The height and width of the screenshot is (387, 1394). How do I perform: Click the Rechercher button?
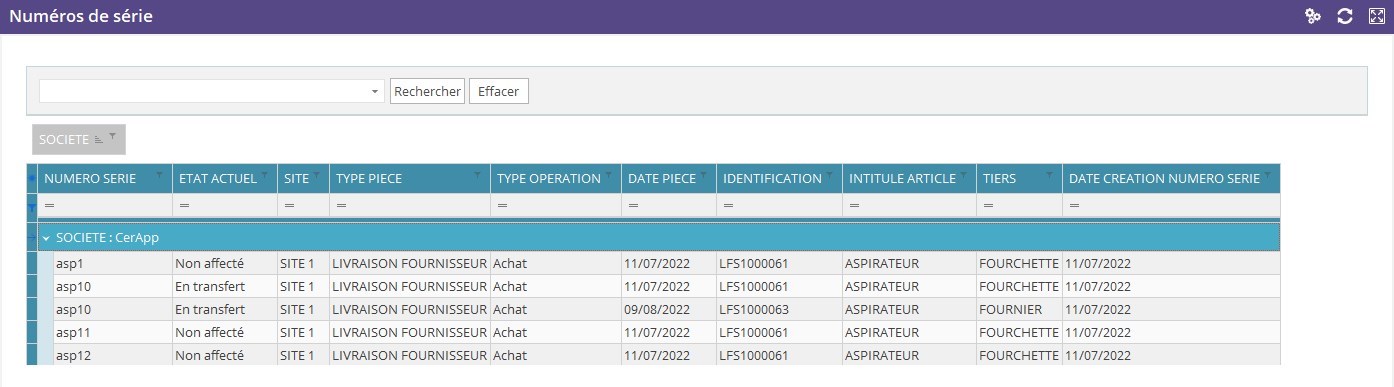(427, 91)
